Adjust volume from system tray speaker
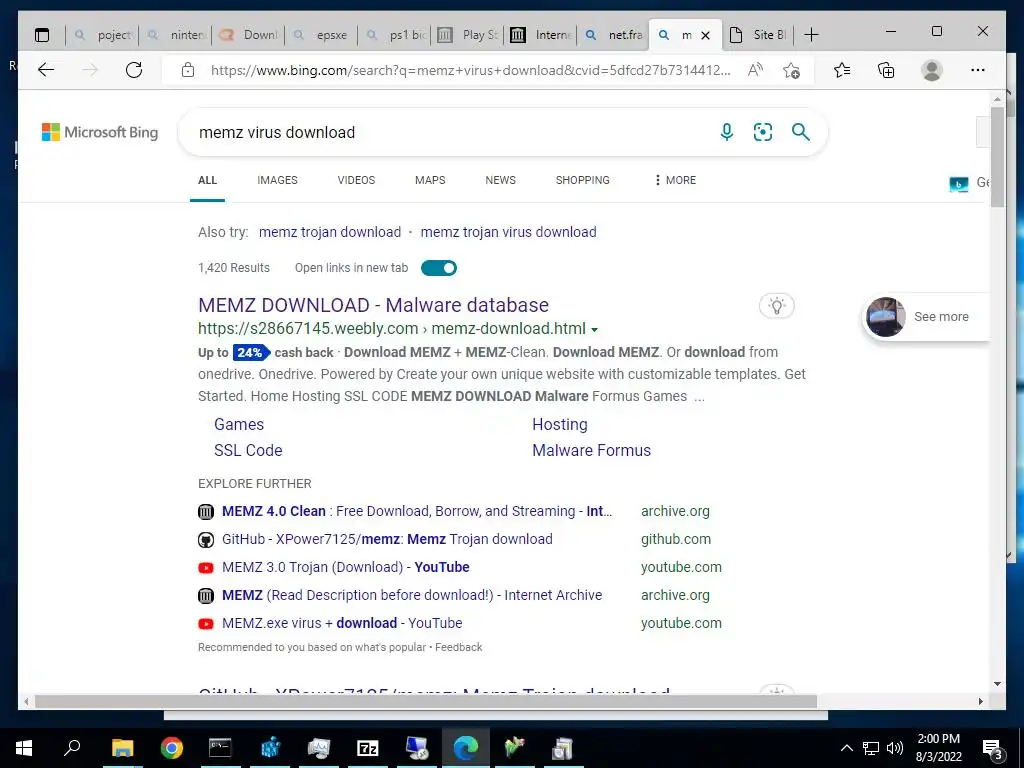This screenshot has width=1024, height=768. pyautogui.click(x=895, y=748)
